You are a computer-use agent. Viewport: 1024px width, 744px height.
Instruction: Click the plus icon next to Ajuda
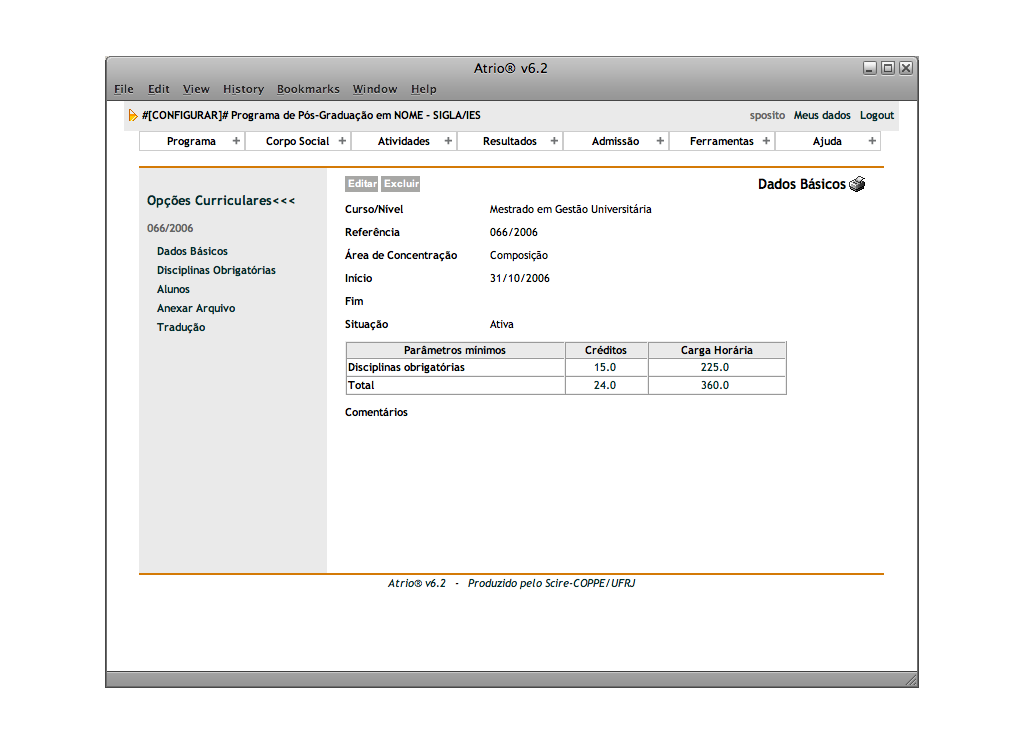point(872,141)
